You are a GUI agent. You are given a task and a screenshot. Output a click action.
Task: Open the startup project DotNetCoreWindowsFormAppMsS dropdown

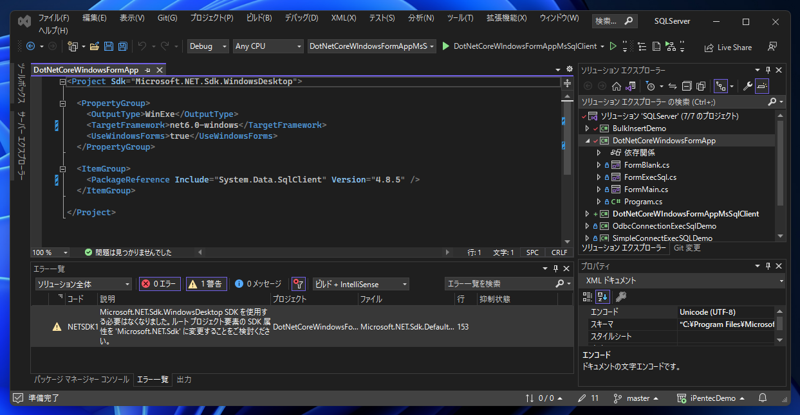[x=371, y=46]
